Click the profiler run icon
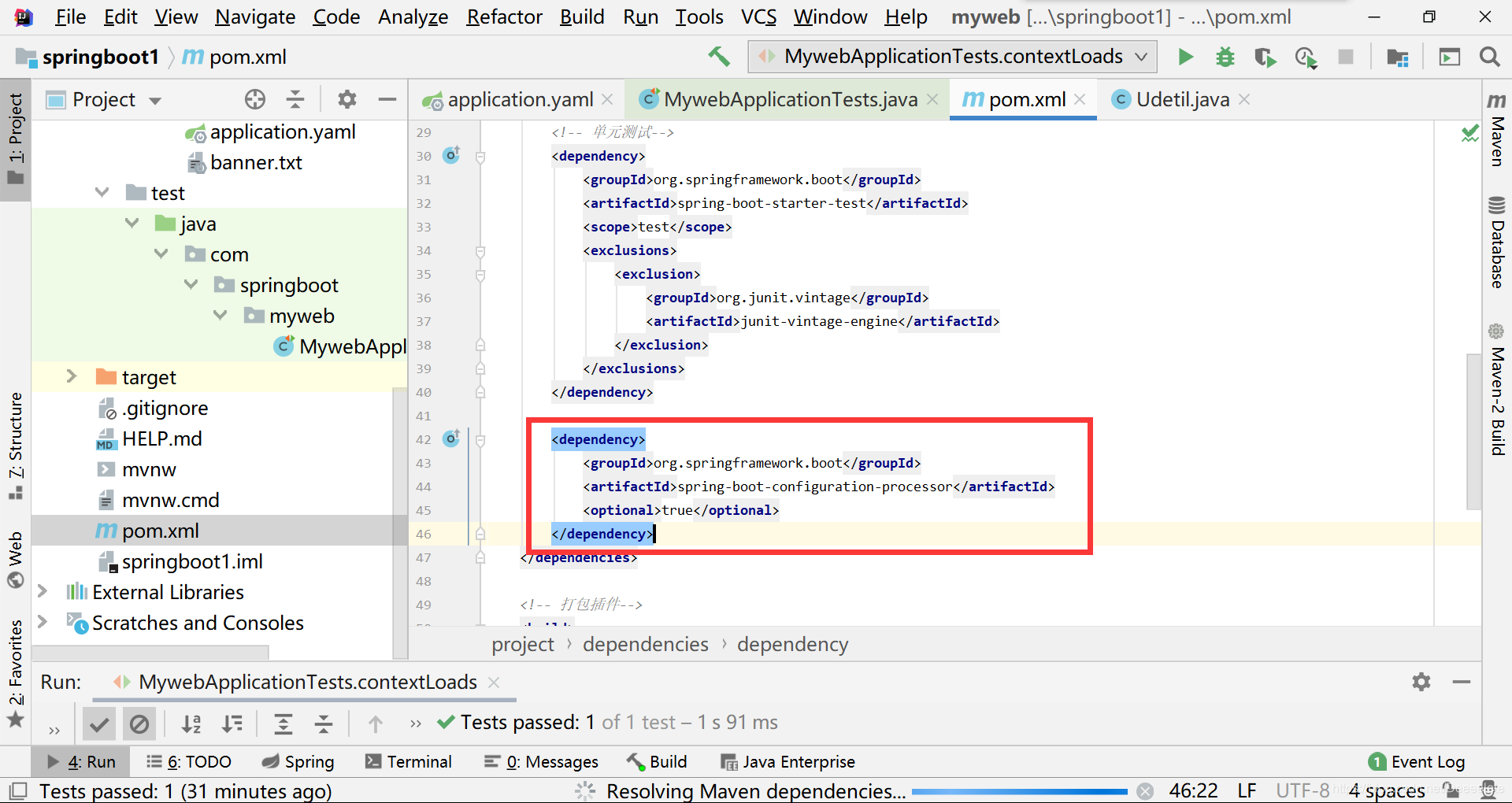Screen dimensions: 1512x803 tap(1306, 57)
